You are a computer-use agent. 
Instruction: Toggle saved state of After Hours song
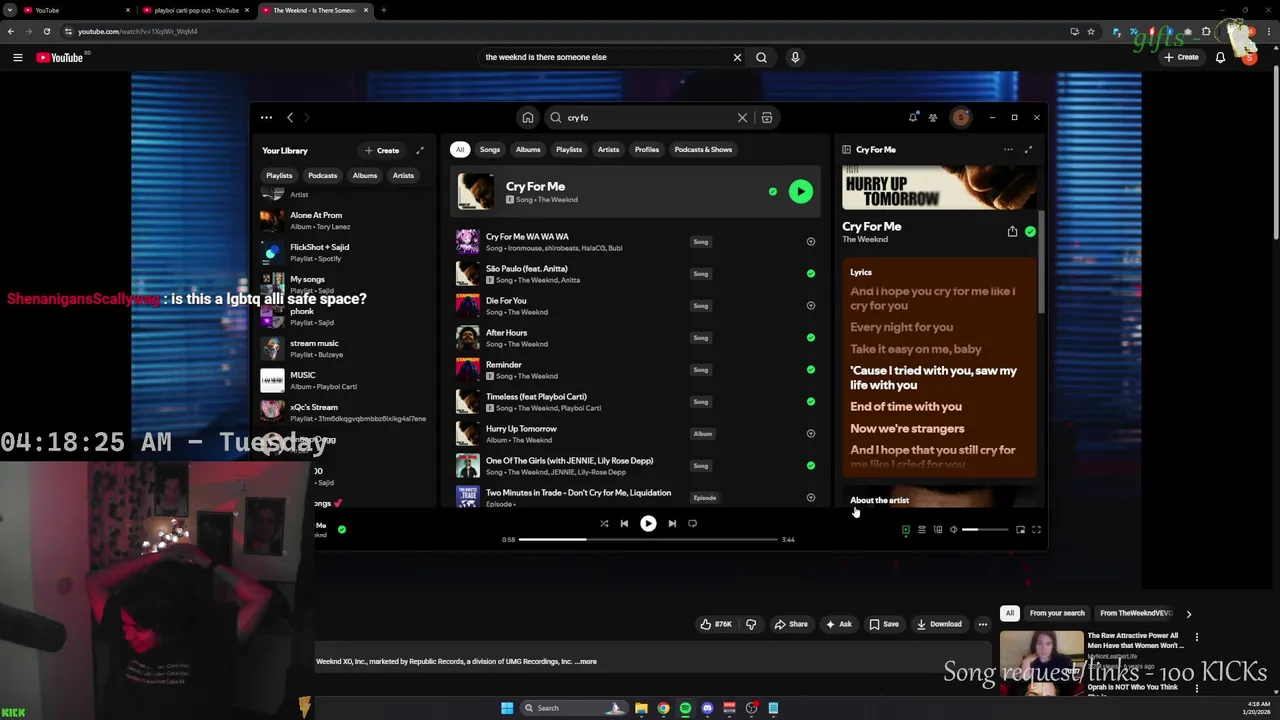pyautogui.click(x=811, y=337)
